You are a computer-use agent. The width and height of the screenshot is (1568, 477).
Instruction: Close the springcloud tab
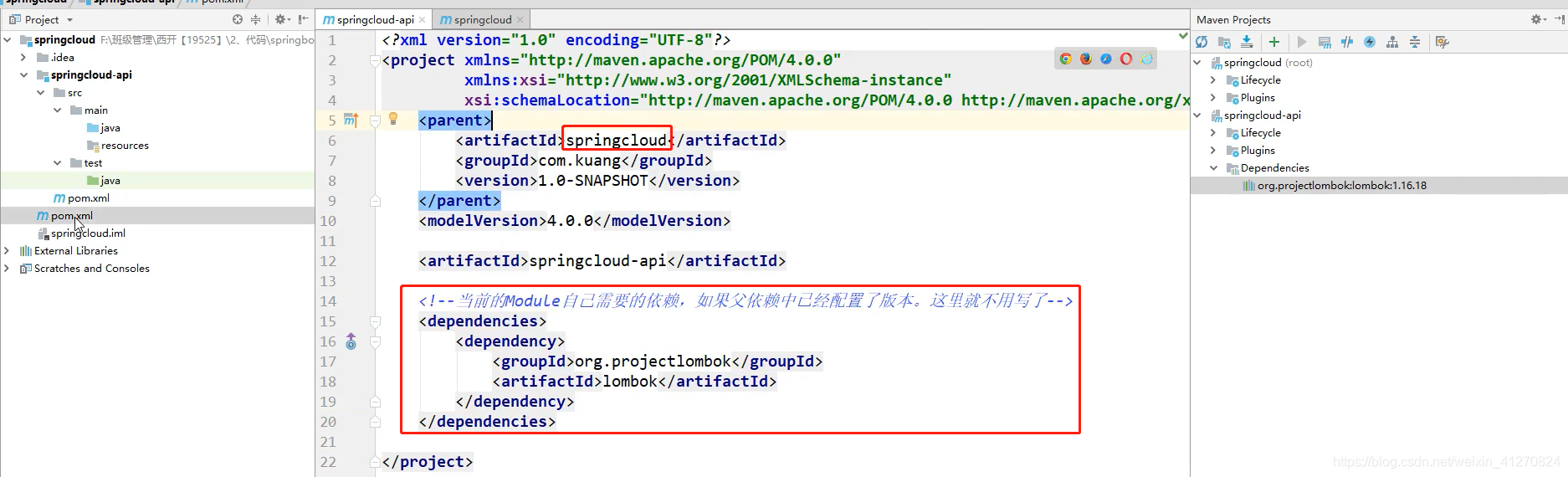coord(520,20)
